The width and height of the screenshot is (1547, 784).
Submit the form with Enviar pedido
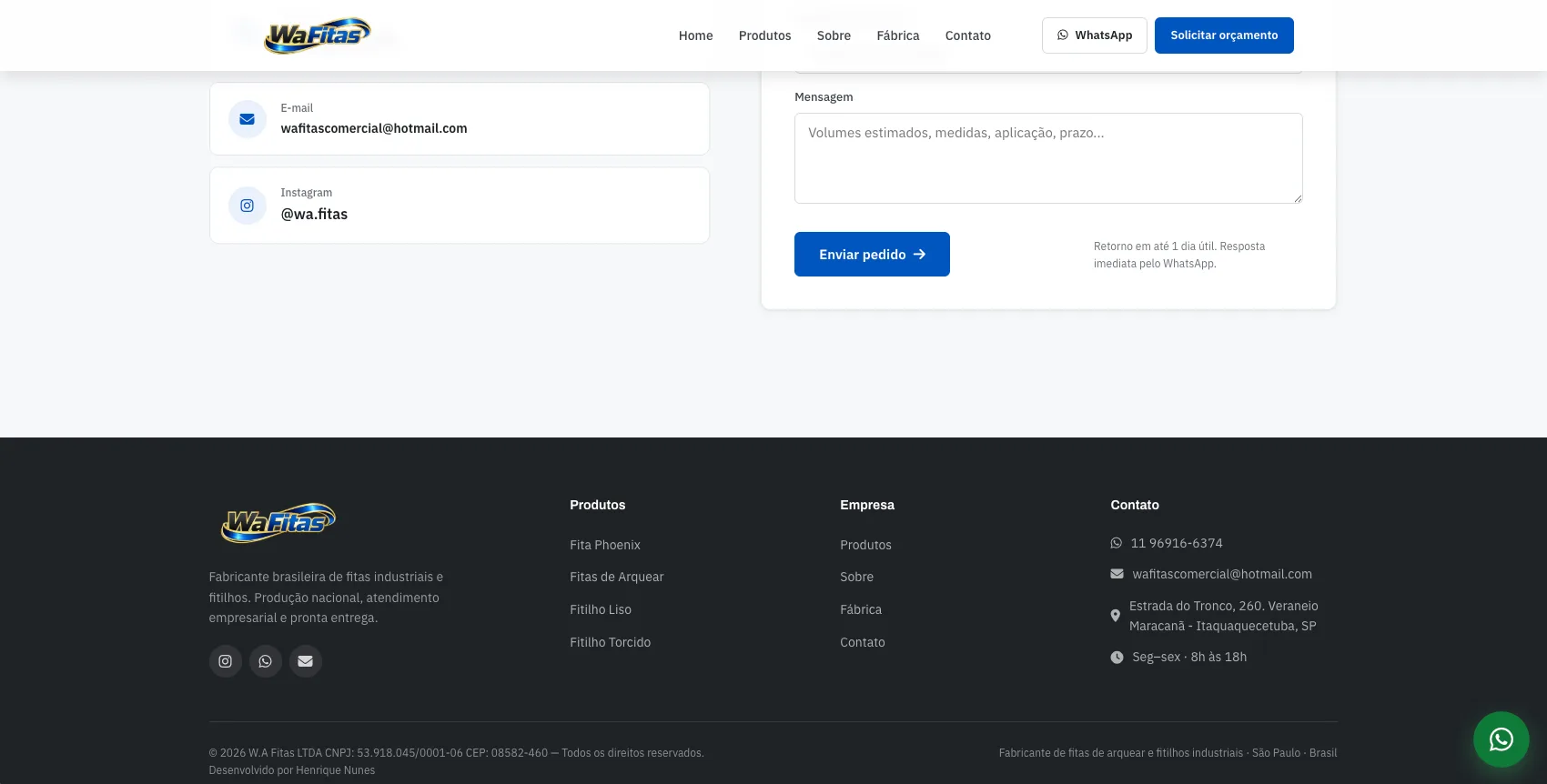point(872,255)
